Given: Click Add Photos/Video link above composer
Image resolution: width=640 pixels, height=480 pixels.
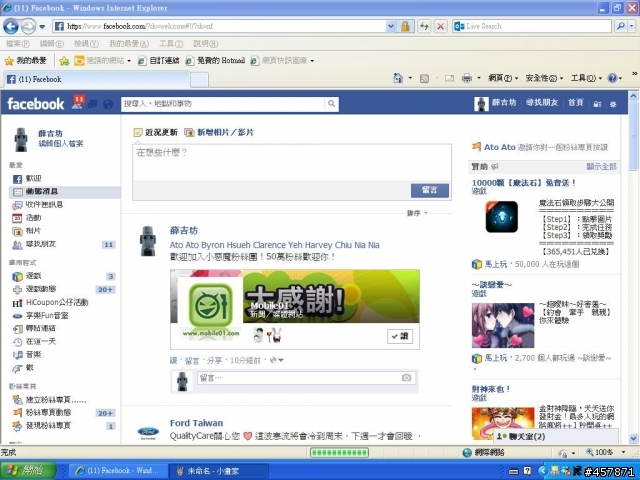Looking at the screenshot, I should pos(219,132).
